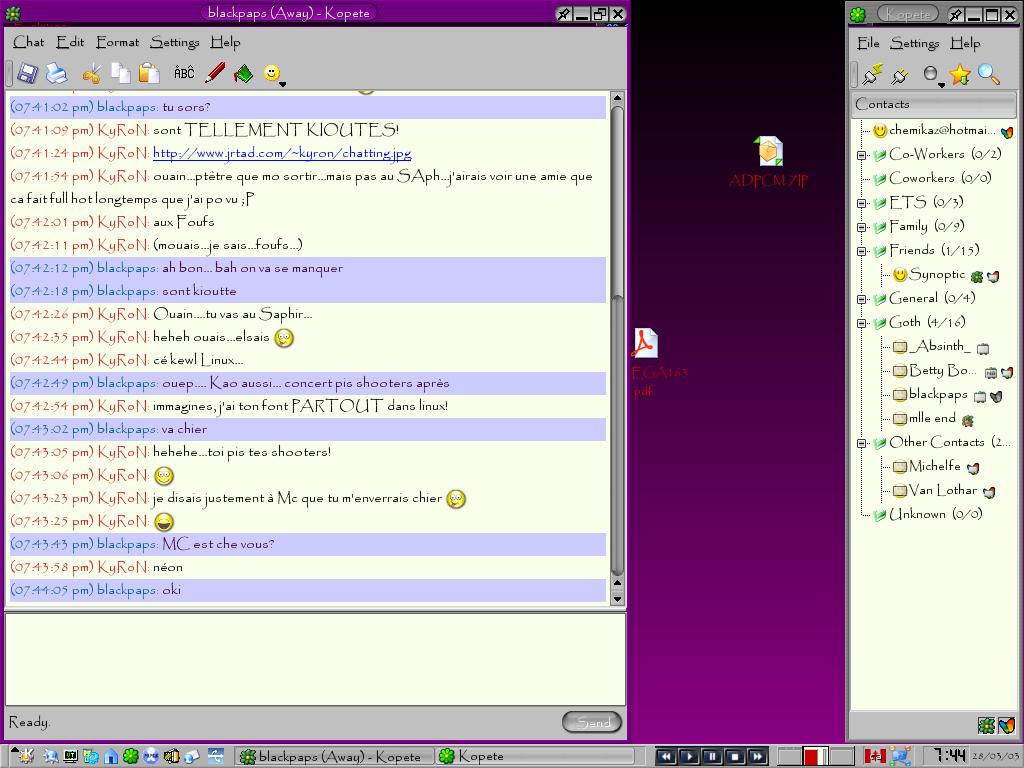Image resolution: width=1024 pixels, height=768 pixels.
Task: Open the Format menu
Action: click(x=117, y=42)
